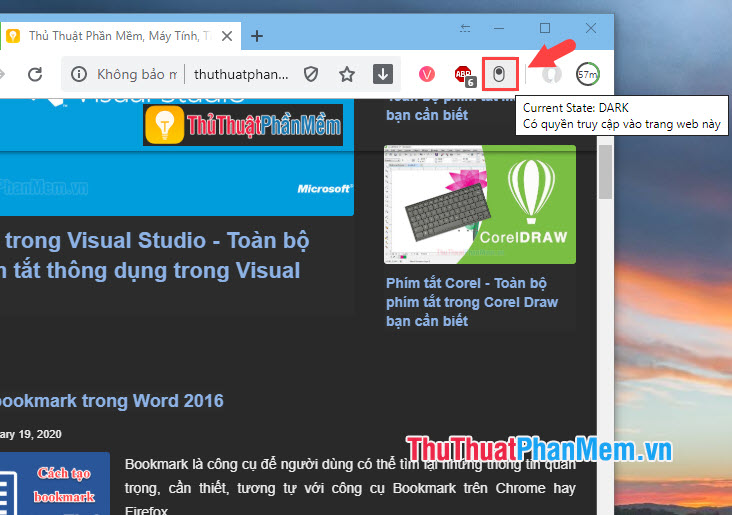Bookmark this page with the star icon
Viewport: 732px width, 515px height.
pos(347,74)
